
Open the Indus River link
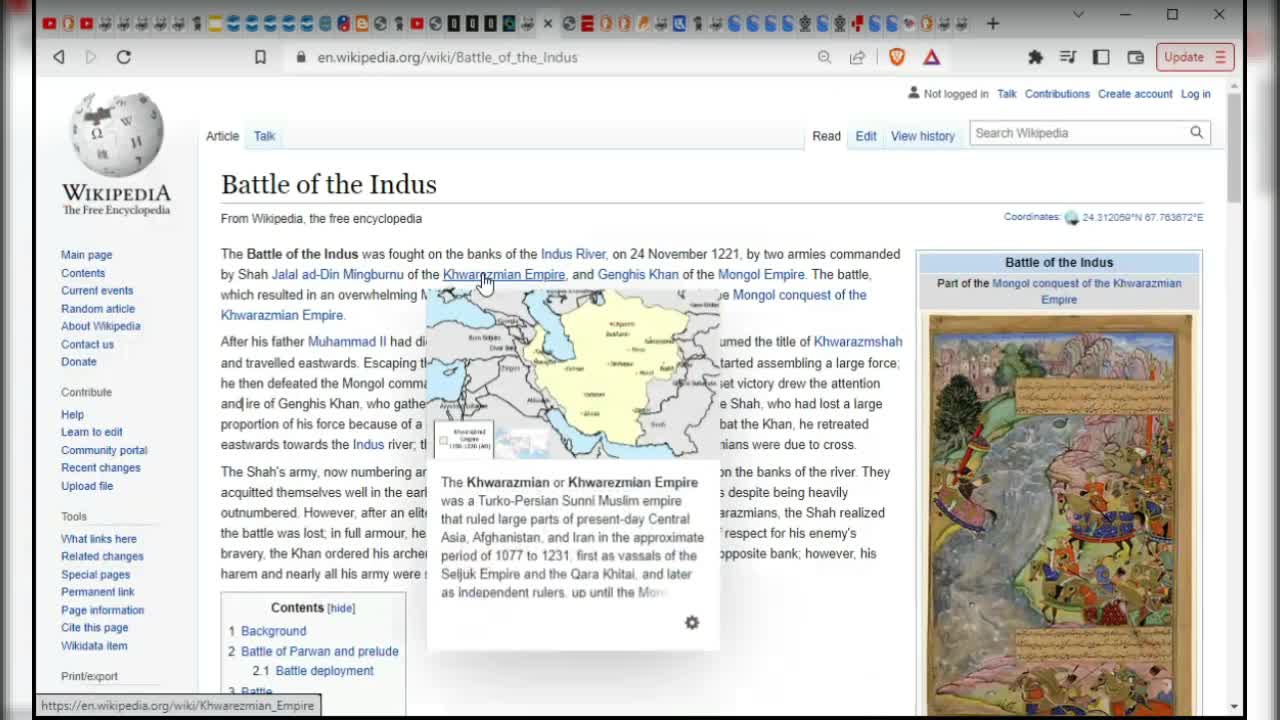point(573,254)
